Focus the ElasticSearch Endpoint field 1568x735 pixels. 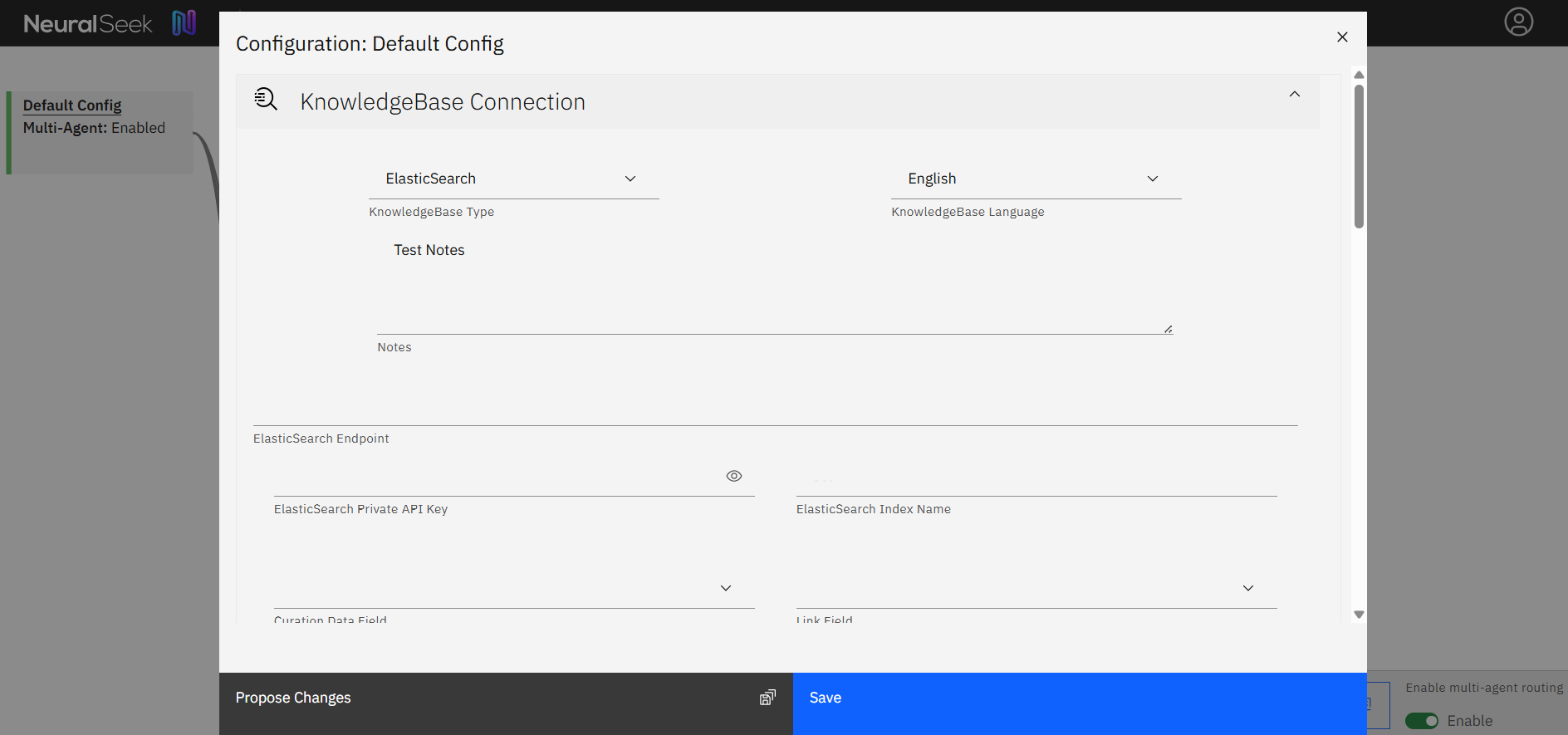click(776, 407)
